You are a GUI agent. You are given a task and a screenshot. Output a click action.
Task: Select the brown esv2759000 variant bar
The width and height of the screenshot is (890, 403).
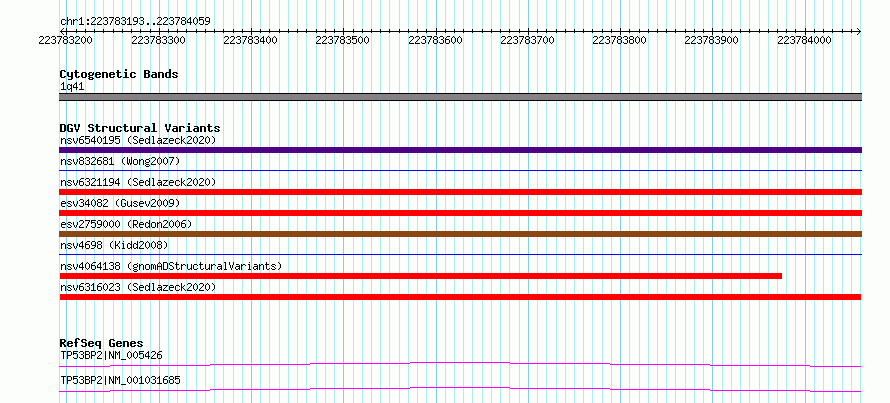pyautogui.click(x=460, y=234)
